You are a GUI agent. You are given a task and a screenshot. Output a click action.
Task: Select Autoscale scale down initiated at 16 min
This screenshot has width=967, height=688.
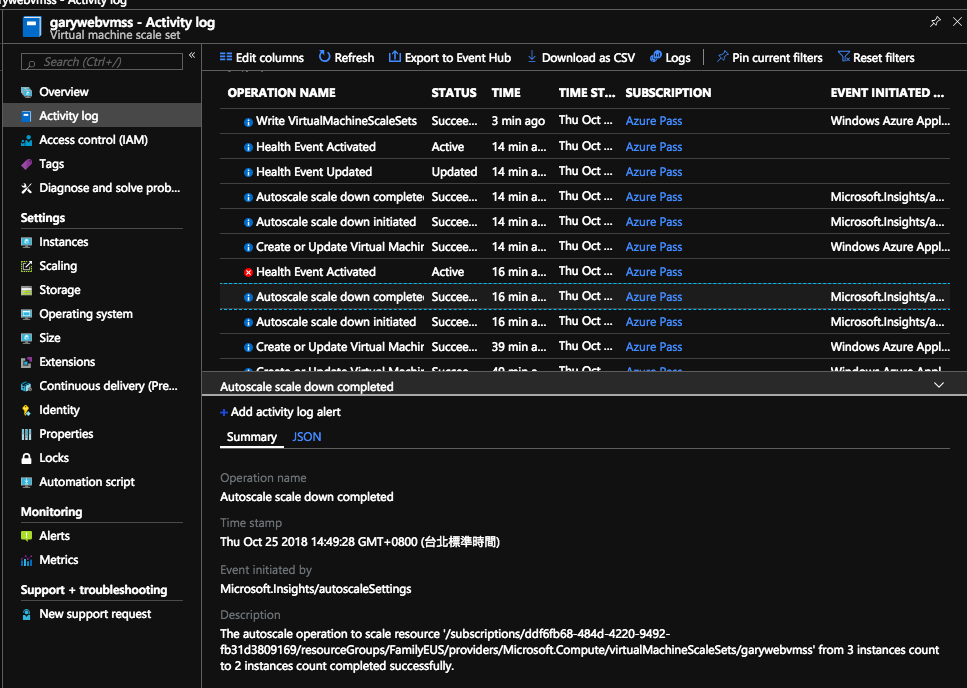(x=585, y=322)
